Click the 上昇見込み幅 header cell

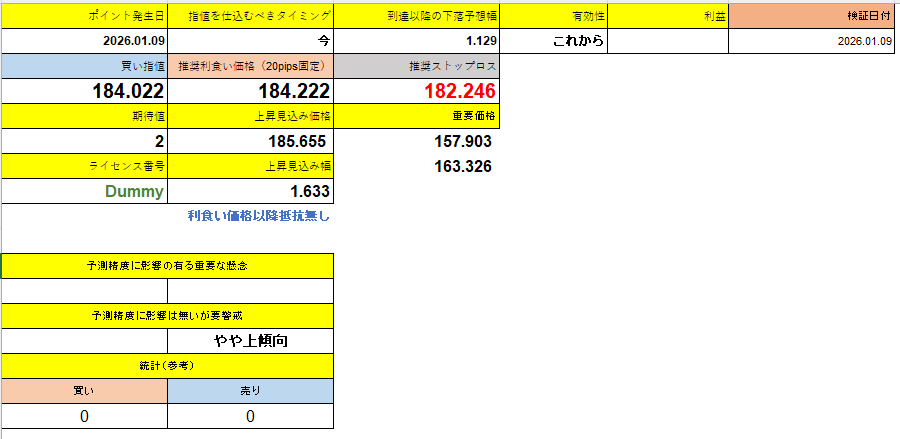pos(250,166)
